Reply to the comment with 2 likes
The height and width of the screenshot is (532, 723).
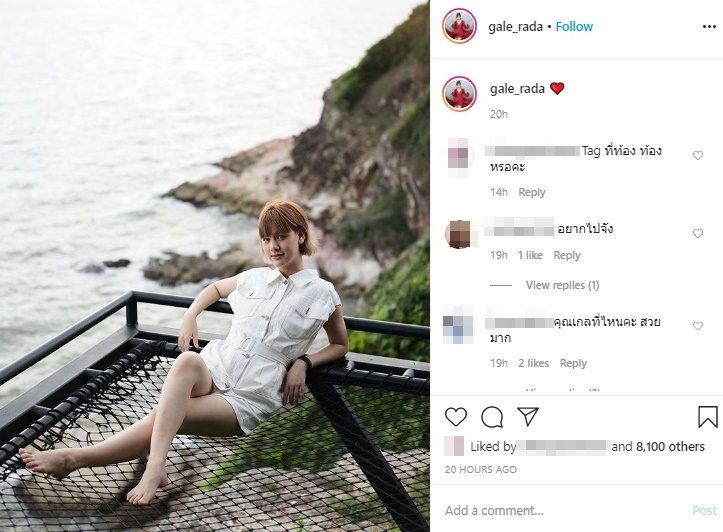573,363
